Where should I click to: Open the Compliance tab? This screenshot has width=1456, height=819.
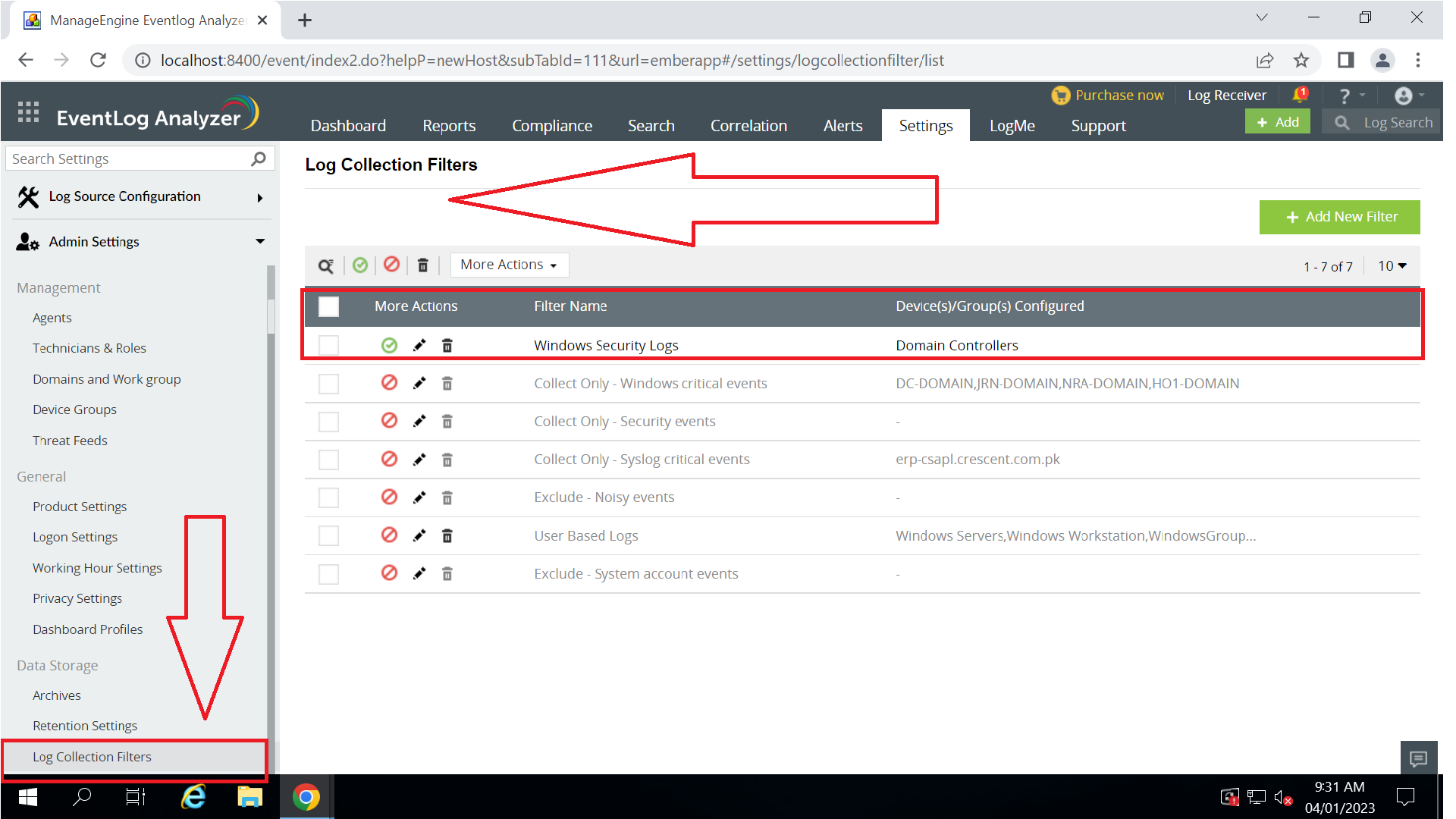tap(551, 126)
